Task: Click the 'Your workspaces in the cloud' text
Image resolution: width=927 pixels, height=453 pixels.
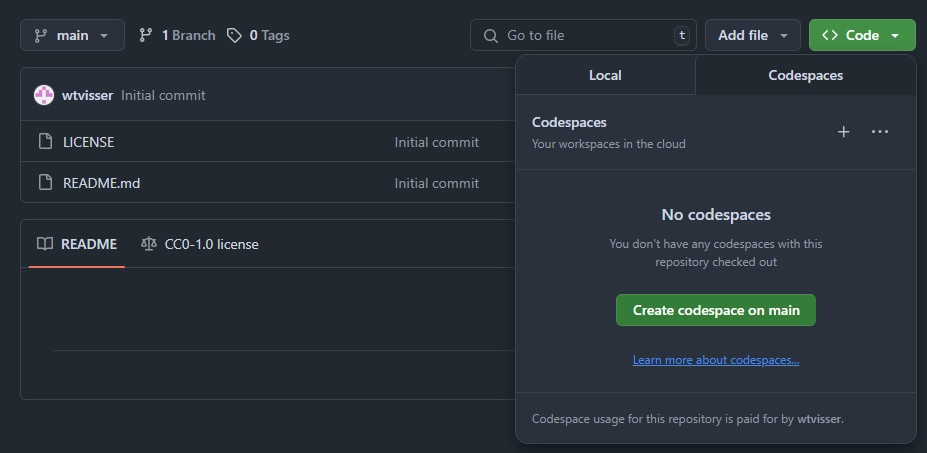Action: [609, 144]
